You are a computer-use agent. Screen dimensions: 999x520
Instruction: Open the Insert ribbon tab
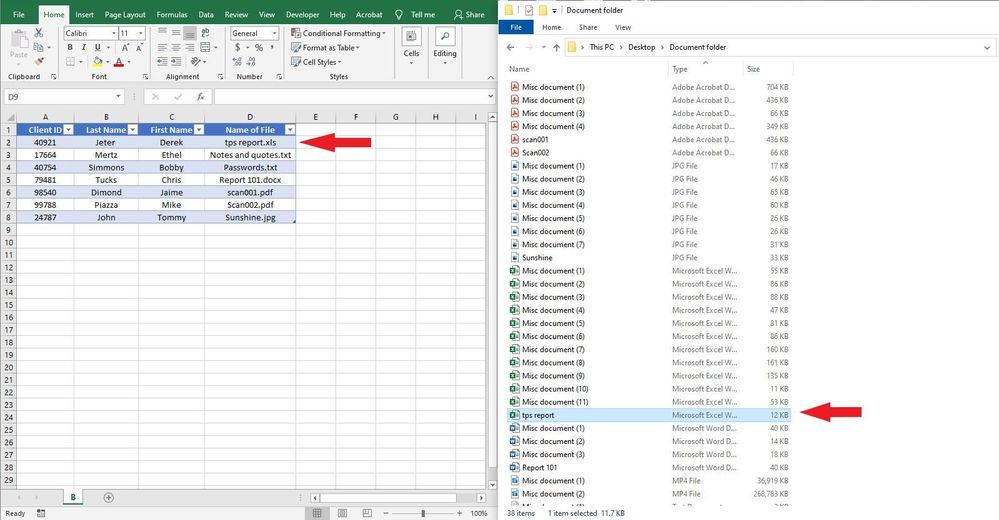pos(84,15)
